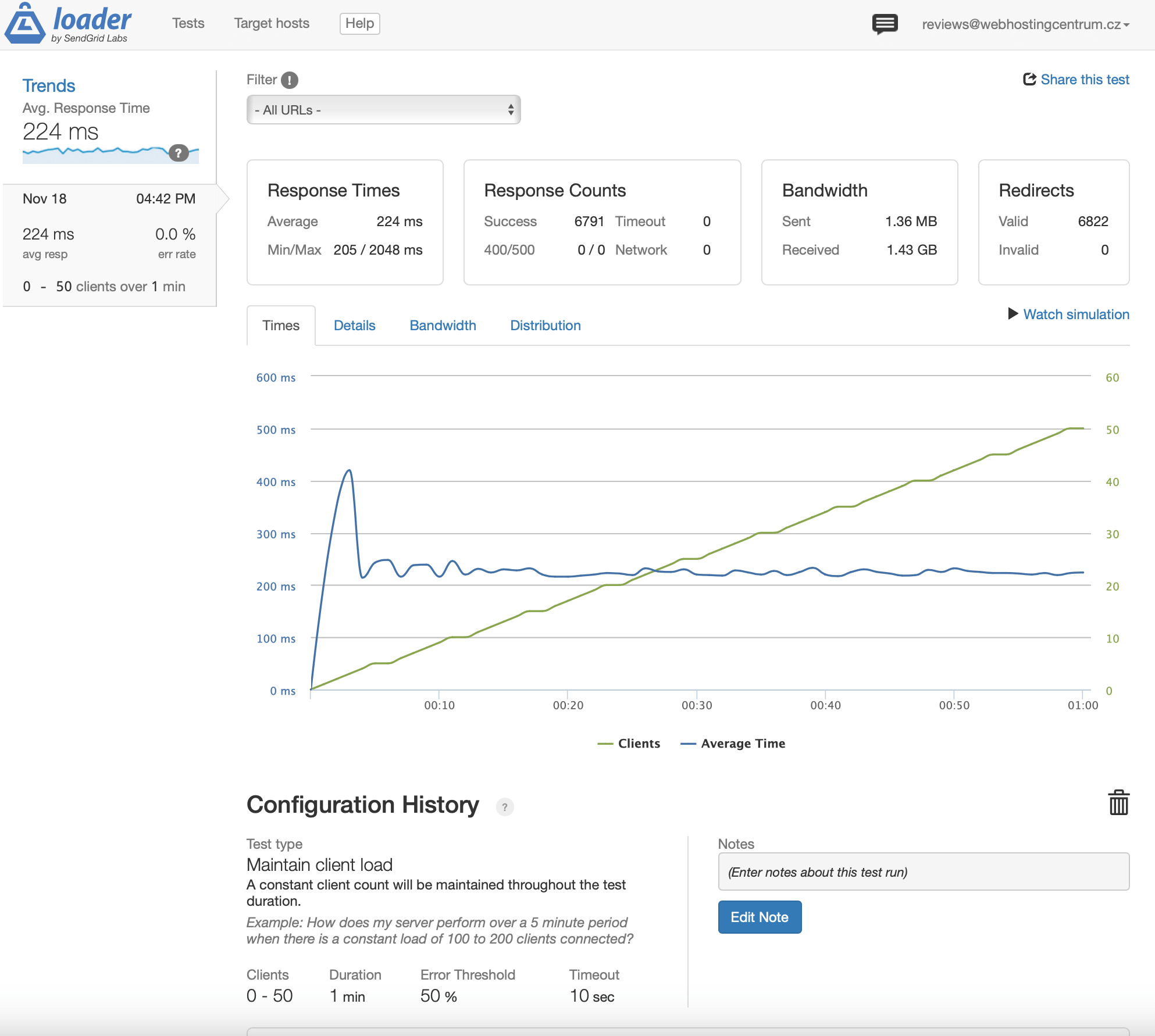The image size is (1155, 1036).
Task: Click the Filter info exclamation icon
Action: 290,80
